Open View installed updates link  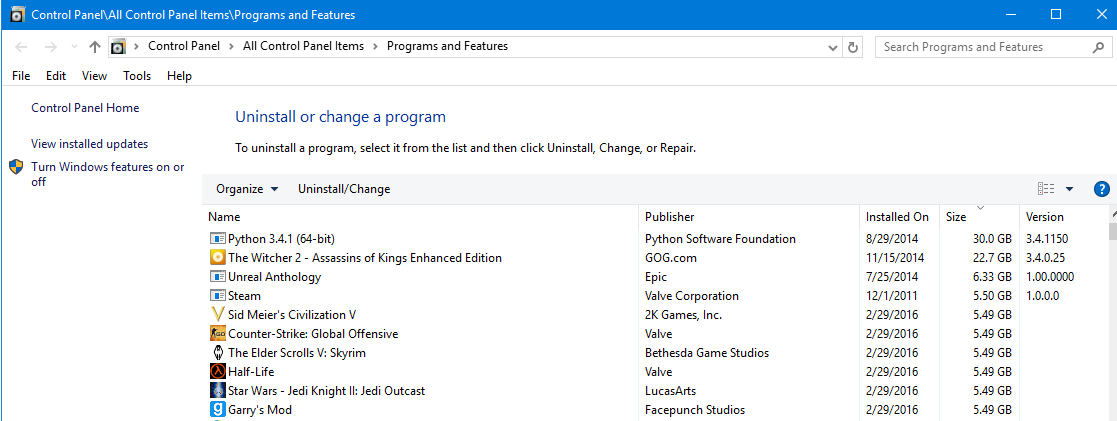[90, 144]
